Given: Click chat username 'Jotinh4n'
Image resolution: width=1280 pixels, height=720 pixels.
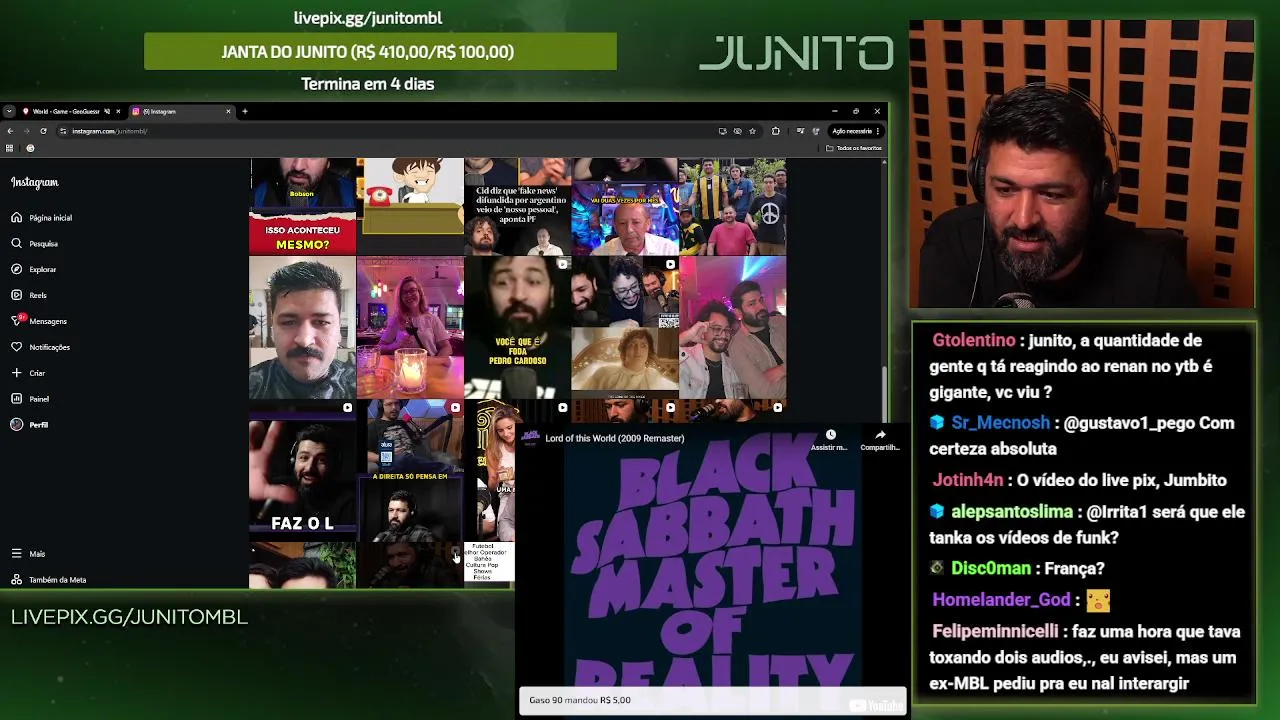Looking at the screenshot, I should point(968,480).
